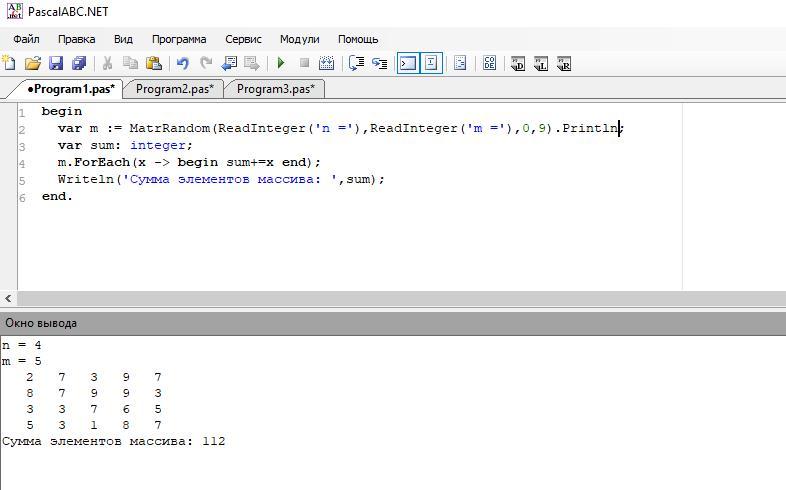Switch to the Program2.pas tab

(x=174, y=89)
